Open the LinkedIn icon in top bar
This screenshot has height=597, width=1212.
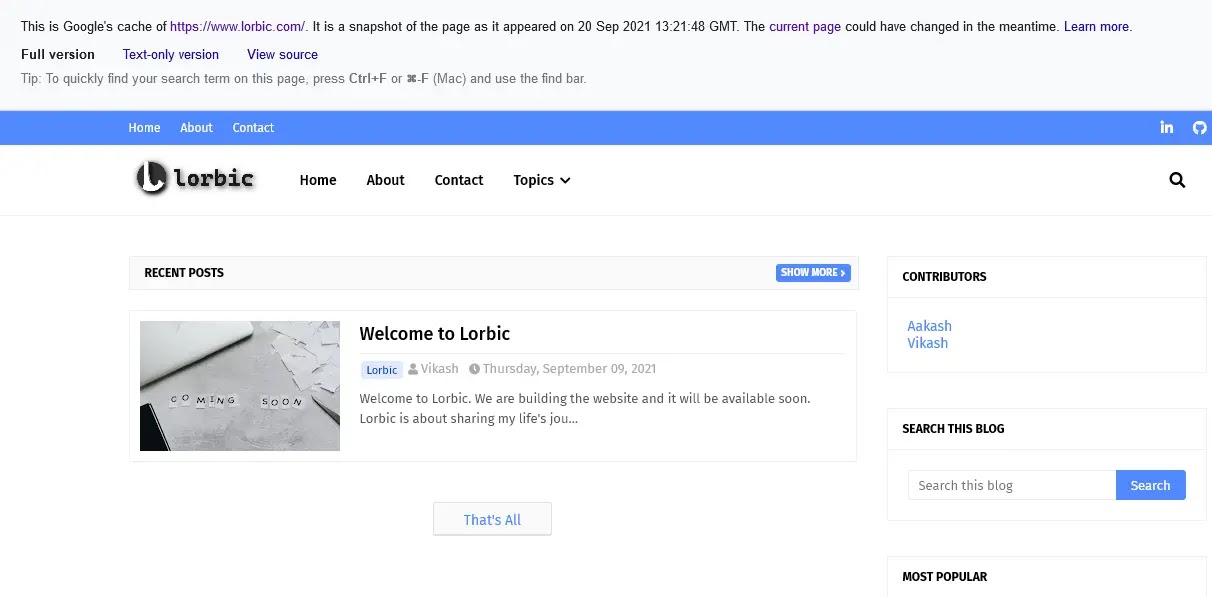coord(1166,127)
